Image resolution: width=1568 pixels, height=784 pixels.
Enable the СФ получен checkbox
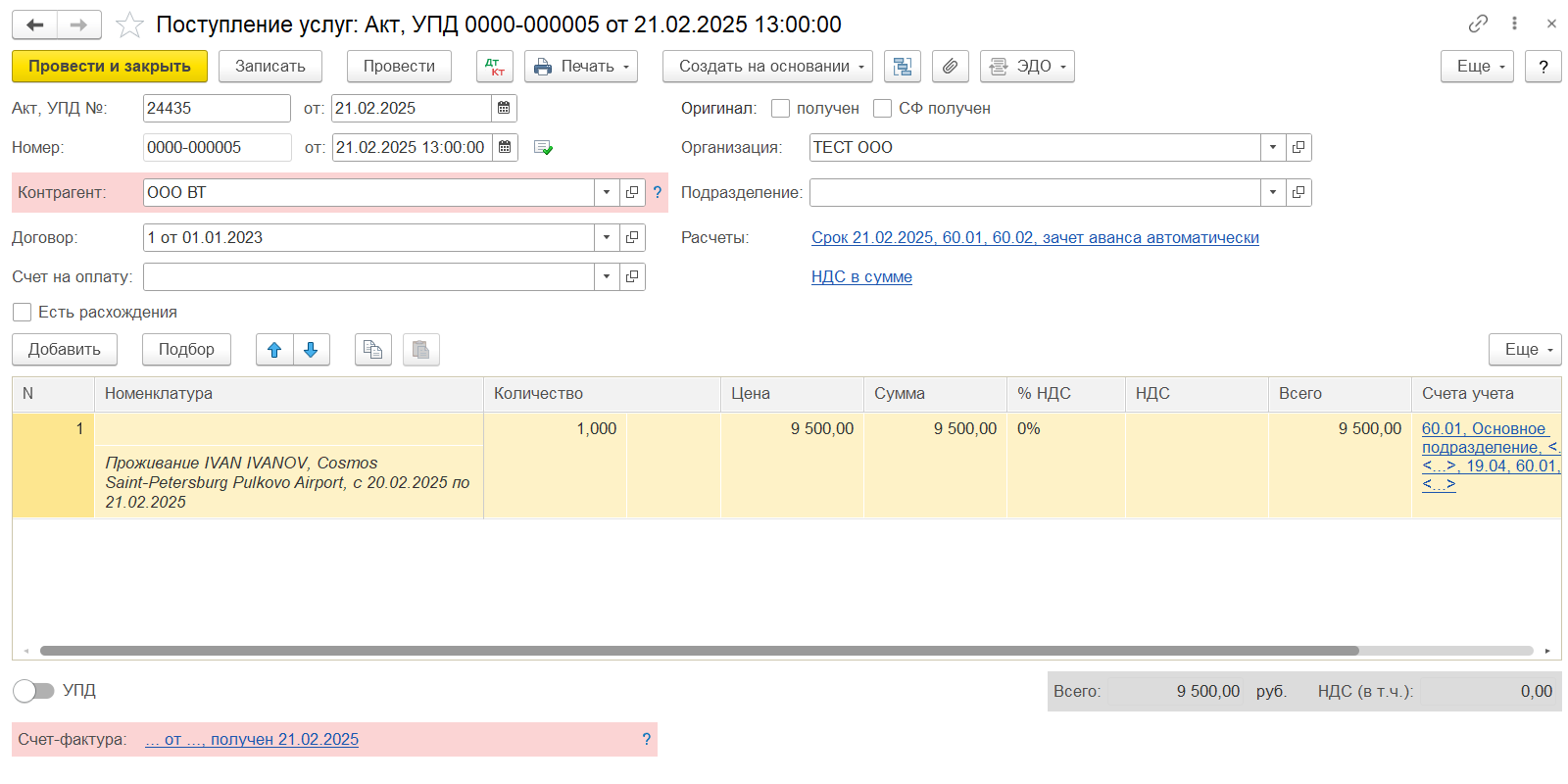pos(883,109)
